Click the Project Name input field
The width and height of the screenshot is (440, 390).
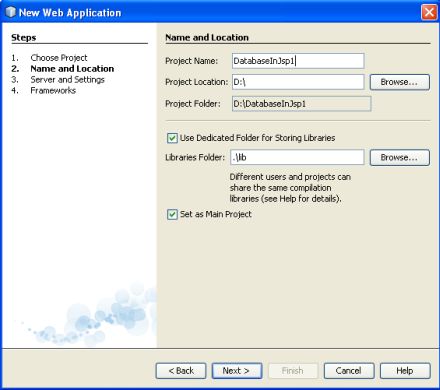[298, 61]
